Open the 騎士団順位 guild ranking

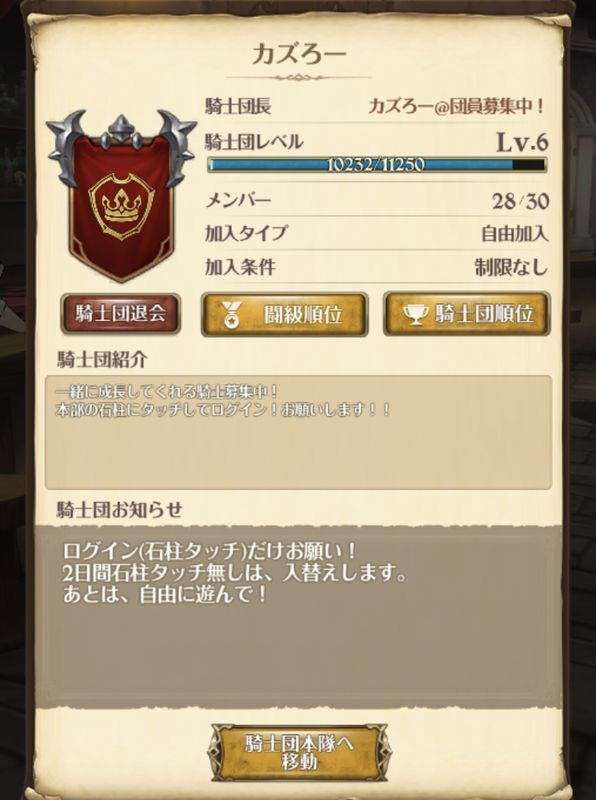point(466,313)
